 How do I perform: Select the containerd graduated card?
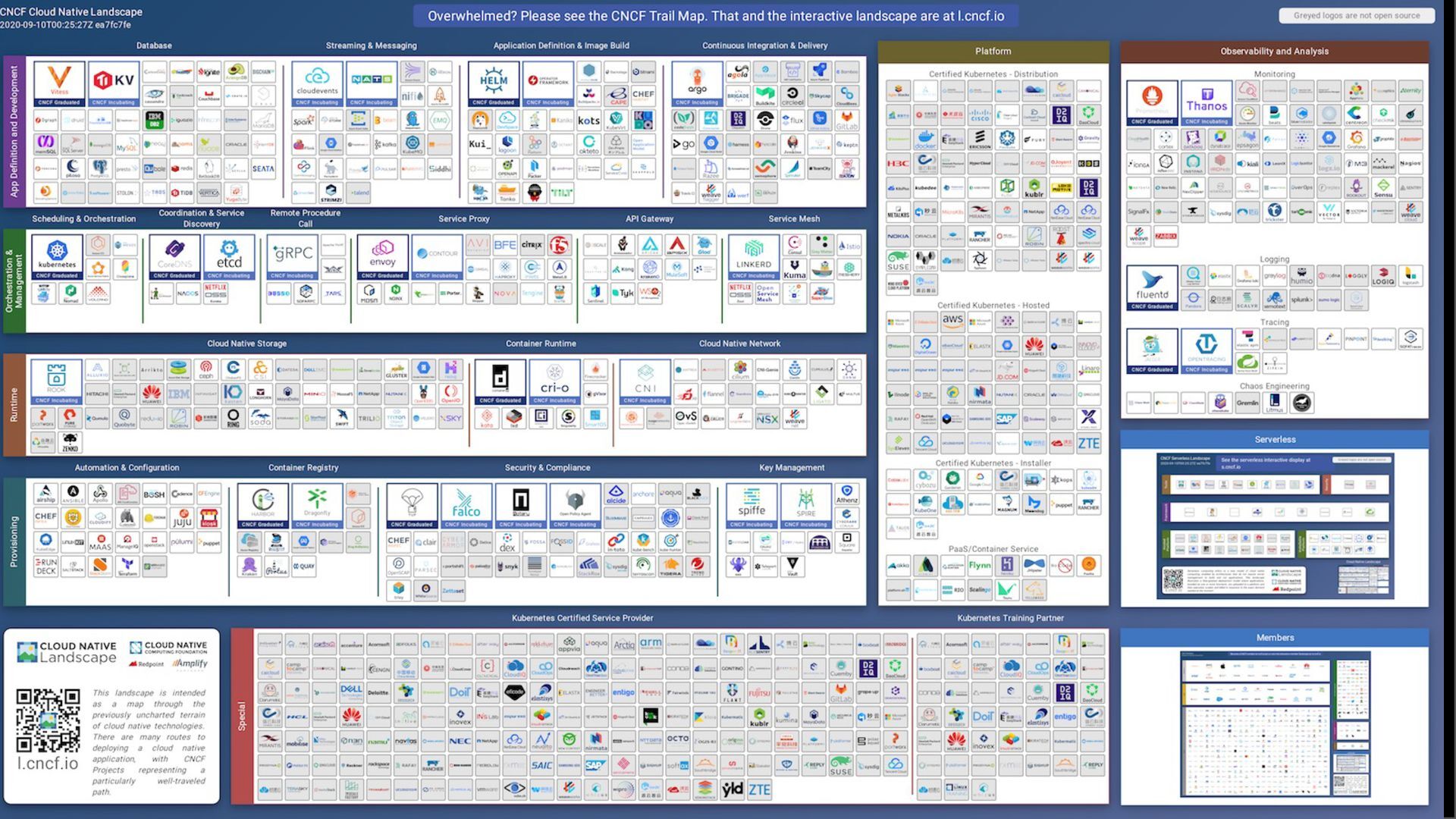click(x=500, y=381)
